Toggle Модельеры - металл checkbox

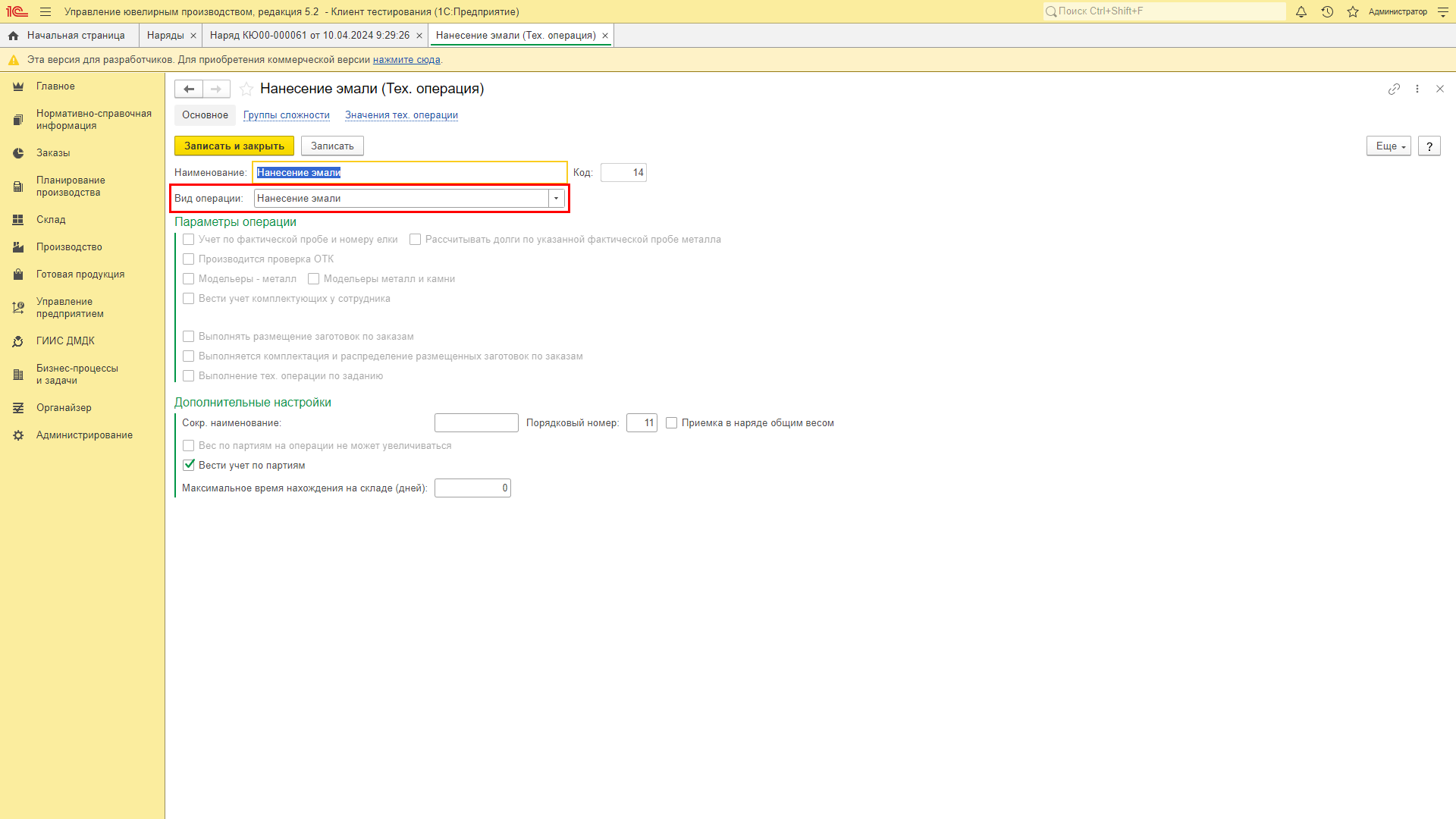(x=189, y=279)
